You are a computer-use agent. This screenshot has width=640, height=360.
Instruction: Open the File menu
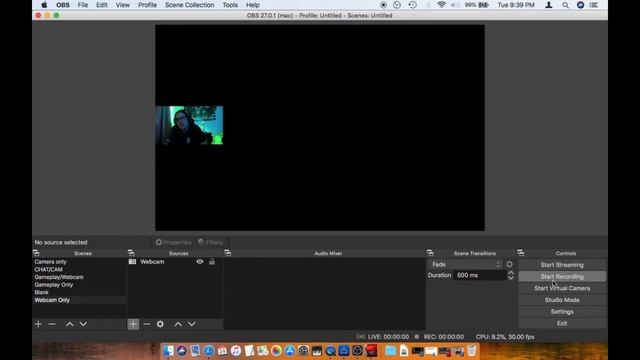83,5
